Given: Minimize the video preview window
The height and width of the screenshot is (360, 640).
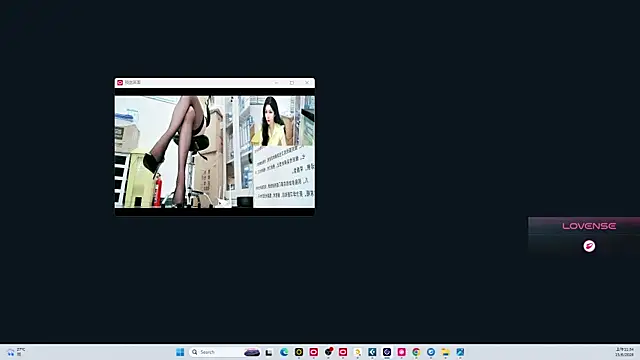Looking at the screenshot, I should pos(276,82).
